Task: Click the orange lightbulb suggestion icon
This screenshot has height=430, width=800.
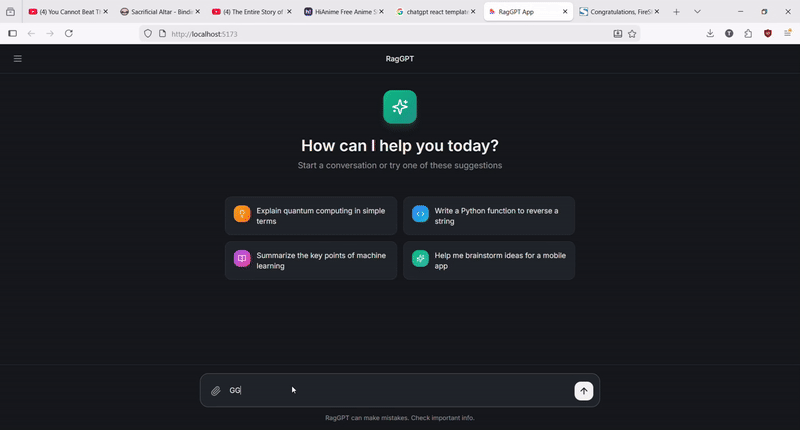Action: [242, 214]
